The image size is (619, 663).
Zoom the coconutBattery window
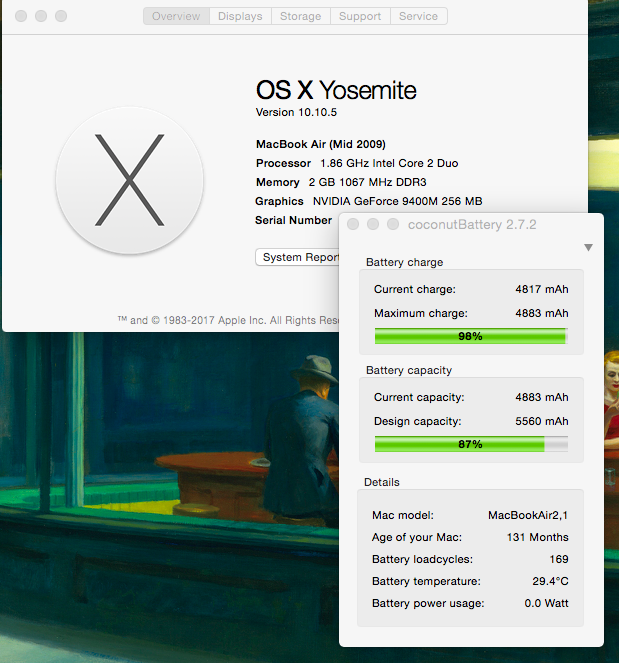[393, 224]
